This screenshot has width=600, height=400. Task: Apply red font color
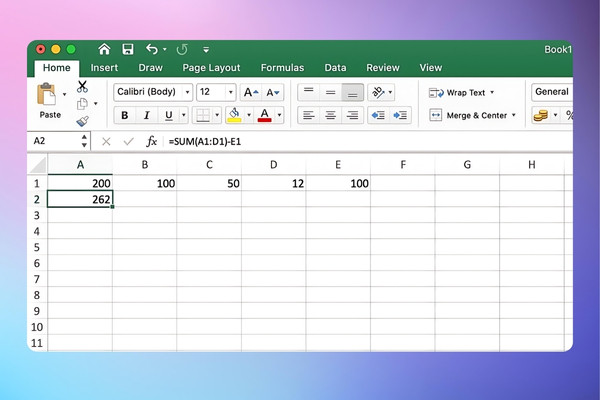tap(264, 115)
